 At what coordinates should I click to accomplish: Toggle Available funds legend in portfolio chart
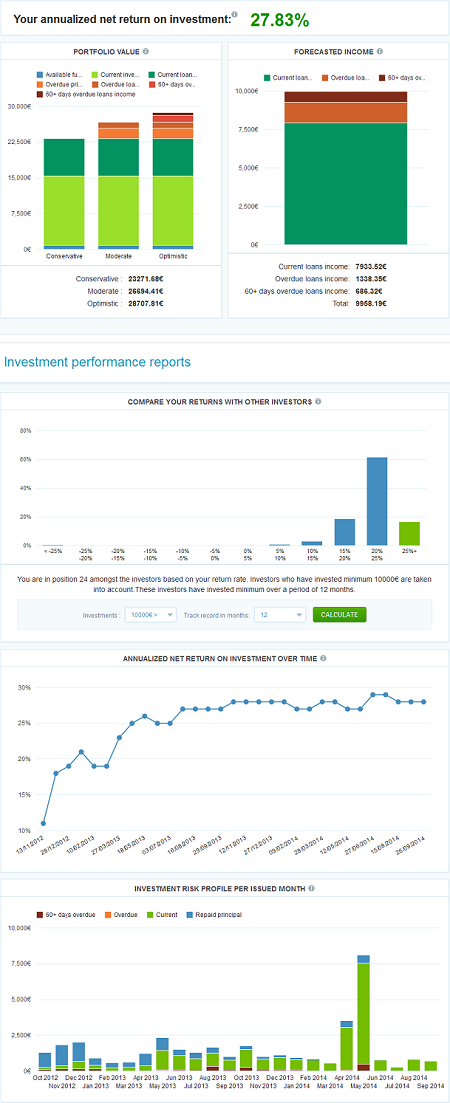click(59, 75)
